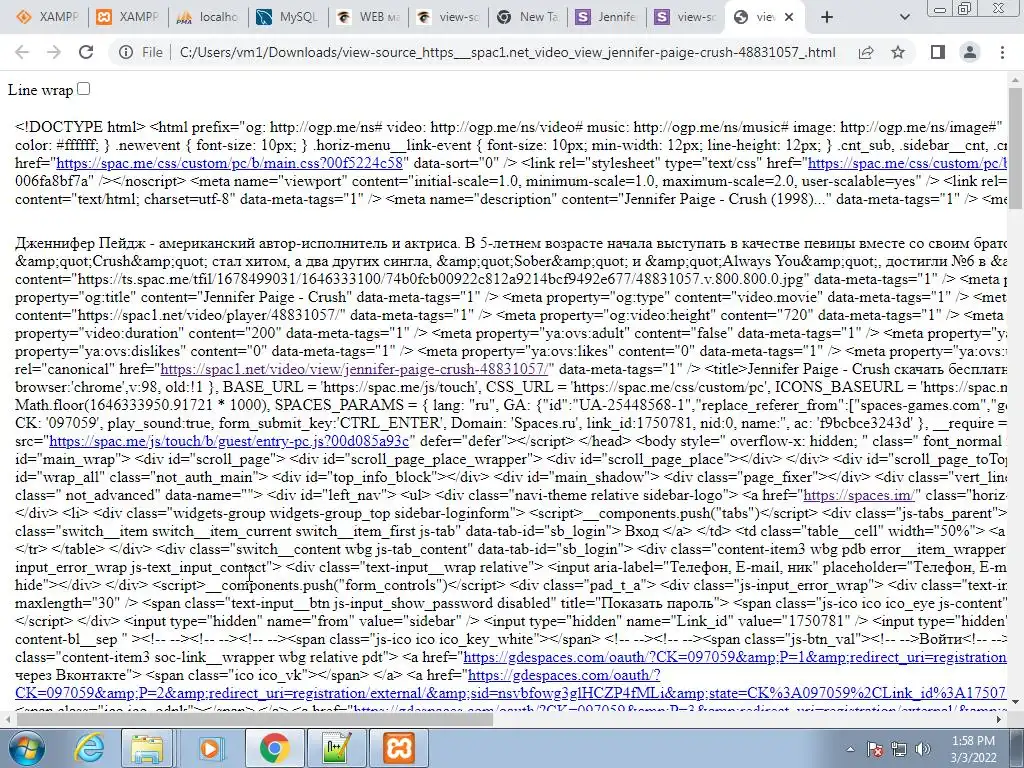The height and width of the screenshot is (768, 1024).
Task: Open the clock showing 1:58 PM
Action: coord(973,749)
